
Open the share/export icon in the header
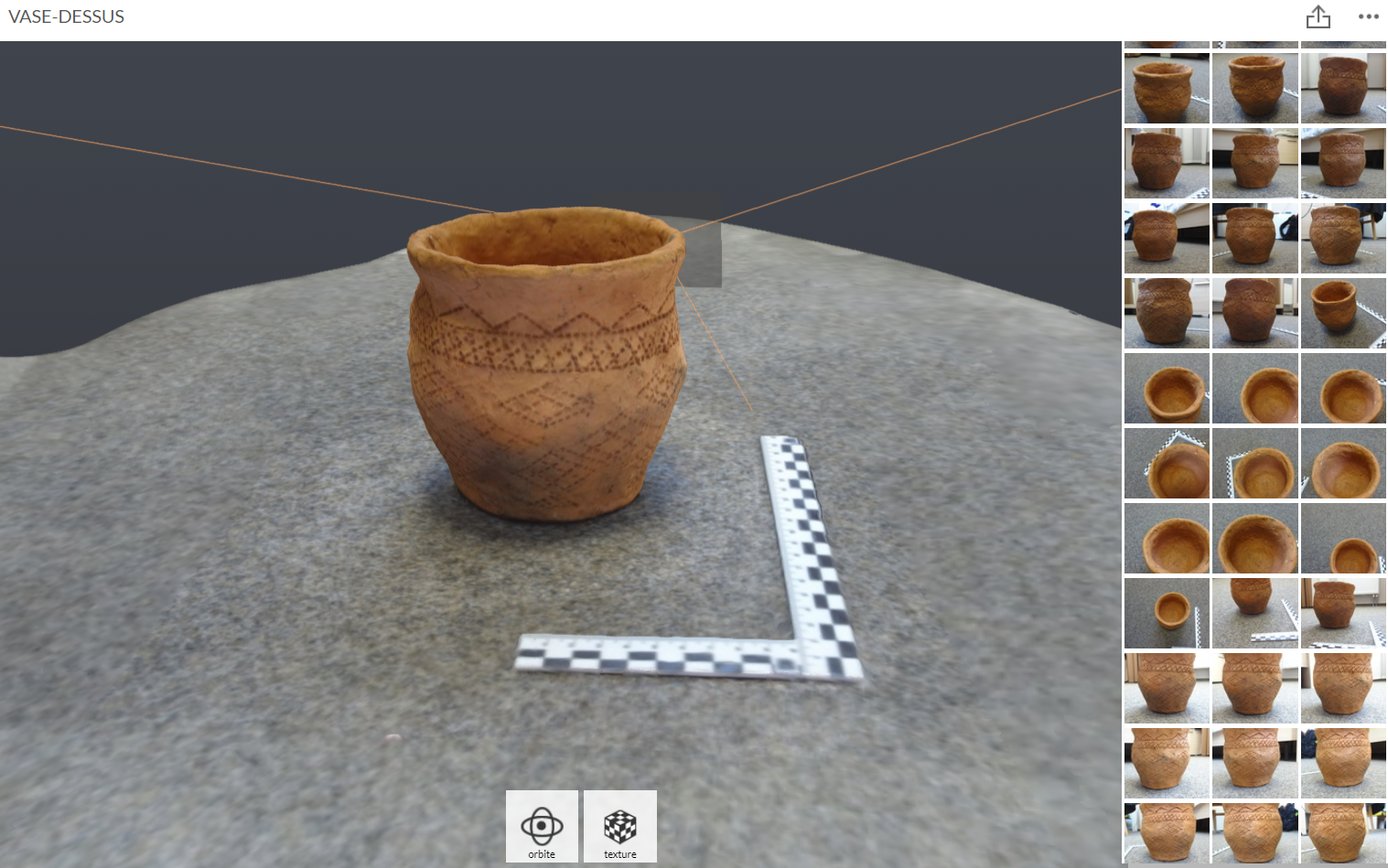1318,17
